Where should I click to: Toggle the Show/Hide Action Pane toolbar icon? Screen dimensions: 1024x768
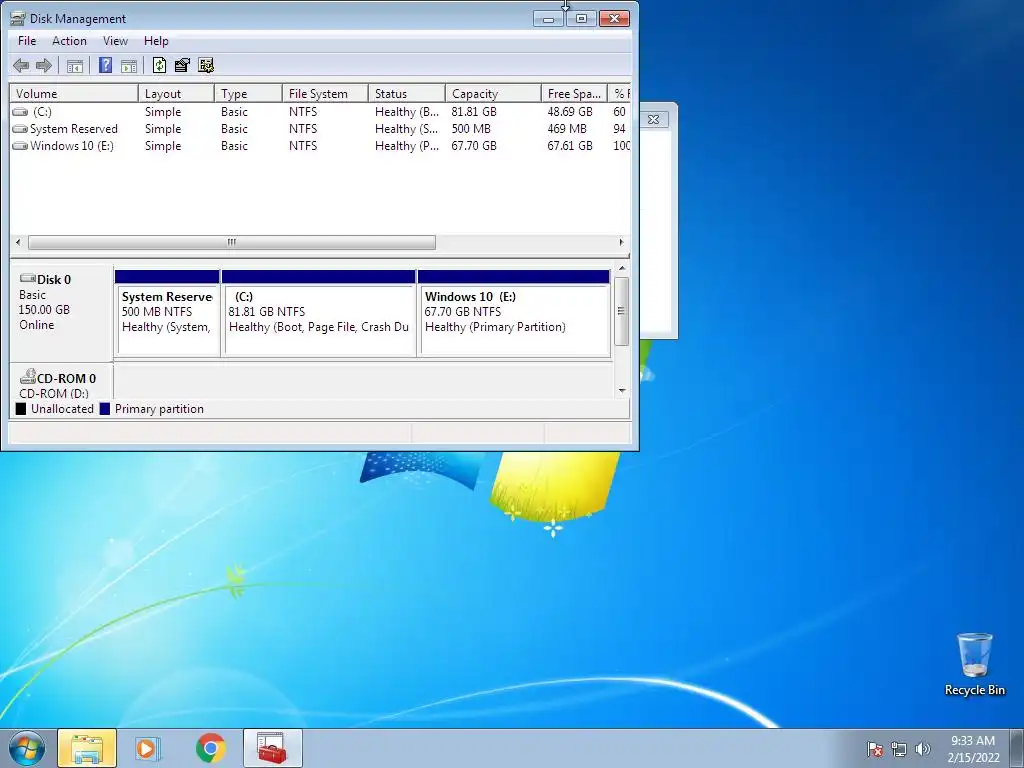[129, 65]
